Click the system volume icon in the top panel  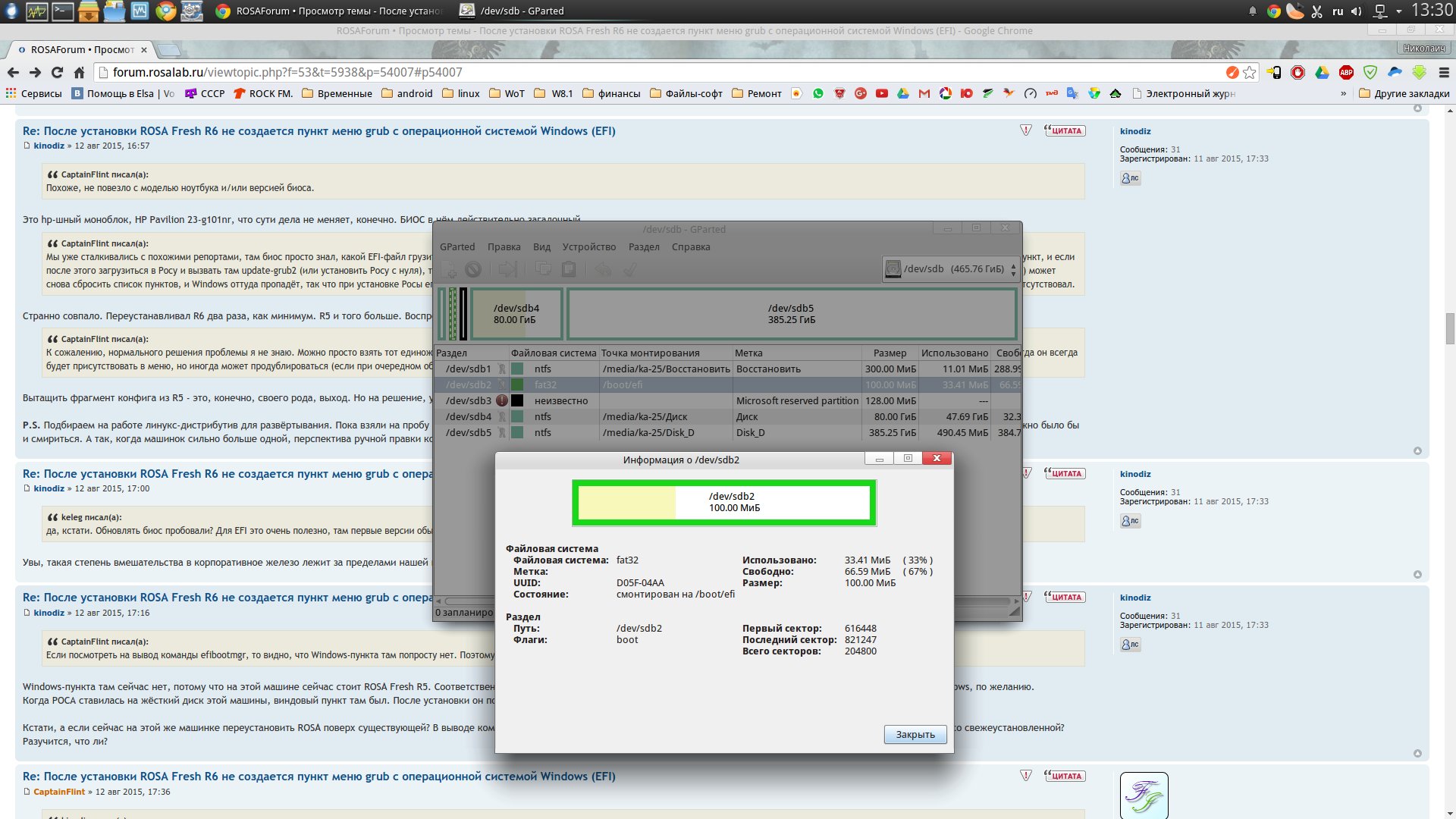click(1357, 11)
